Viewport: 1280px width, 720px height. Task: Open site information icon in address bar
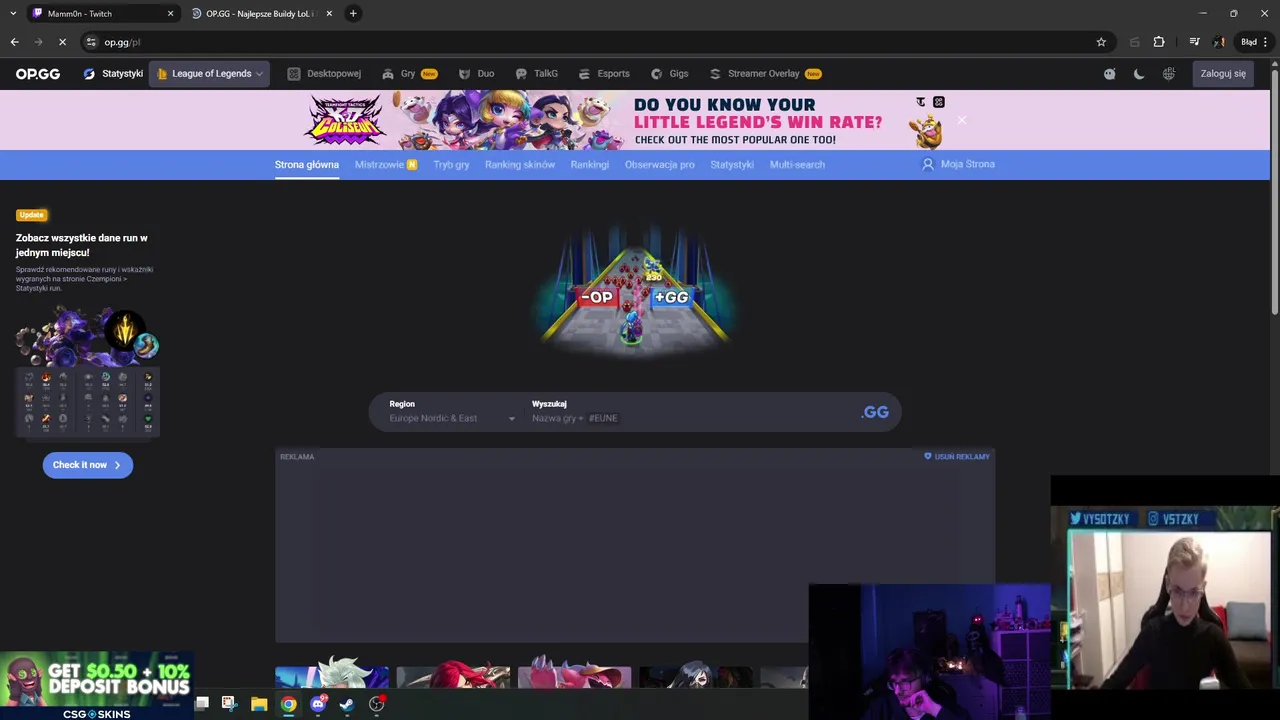tap(91, 42)
